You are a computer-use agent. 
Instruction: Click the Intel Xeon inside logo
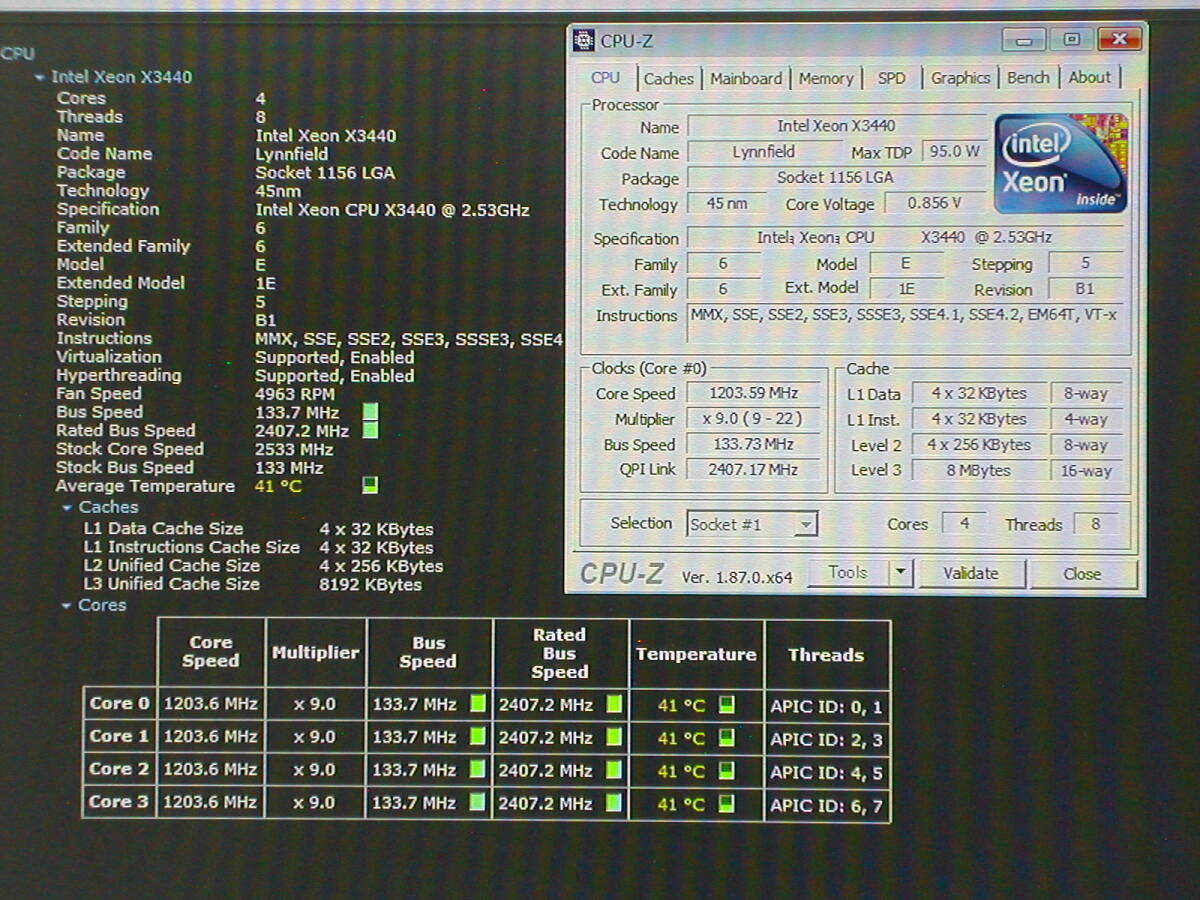[x=1060, y=163]
